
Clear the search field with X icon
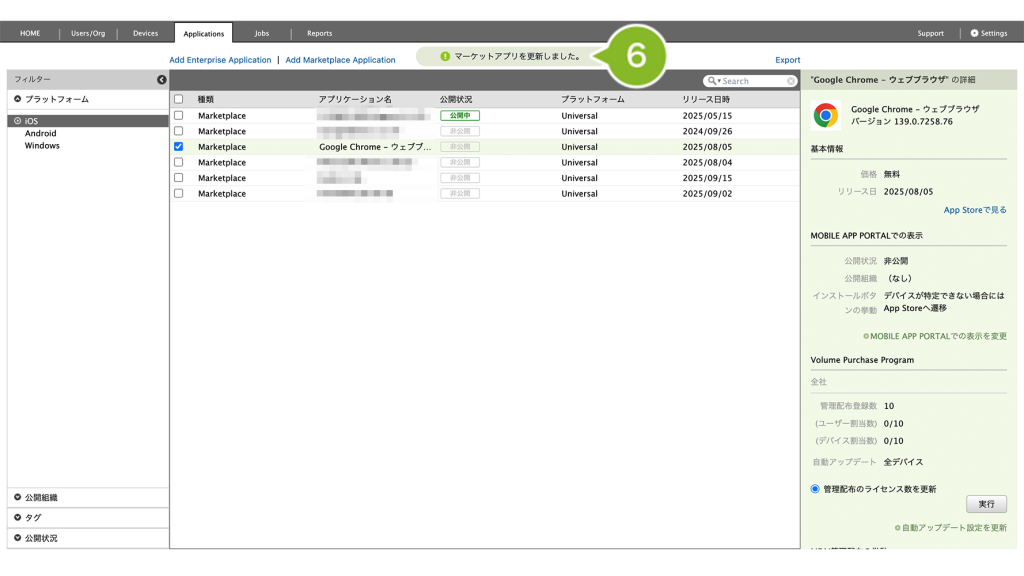[x=791, y=81]
